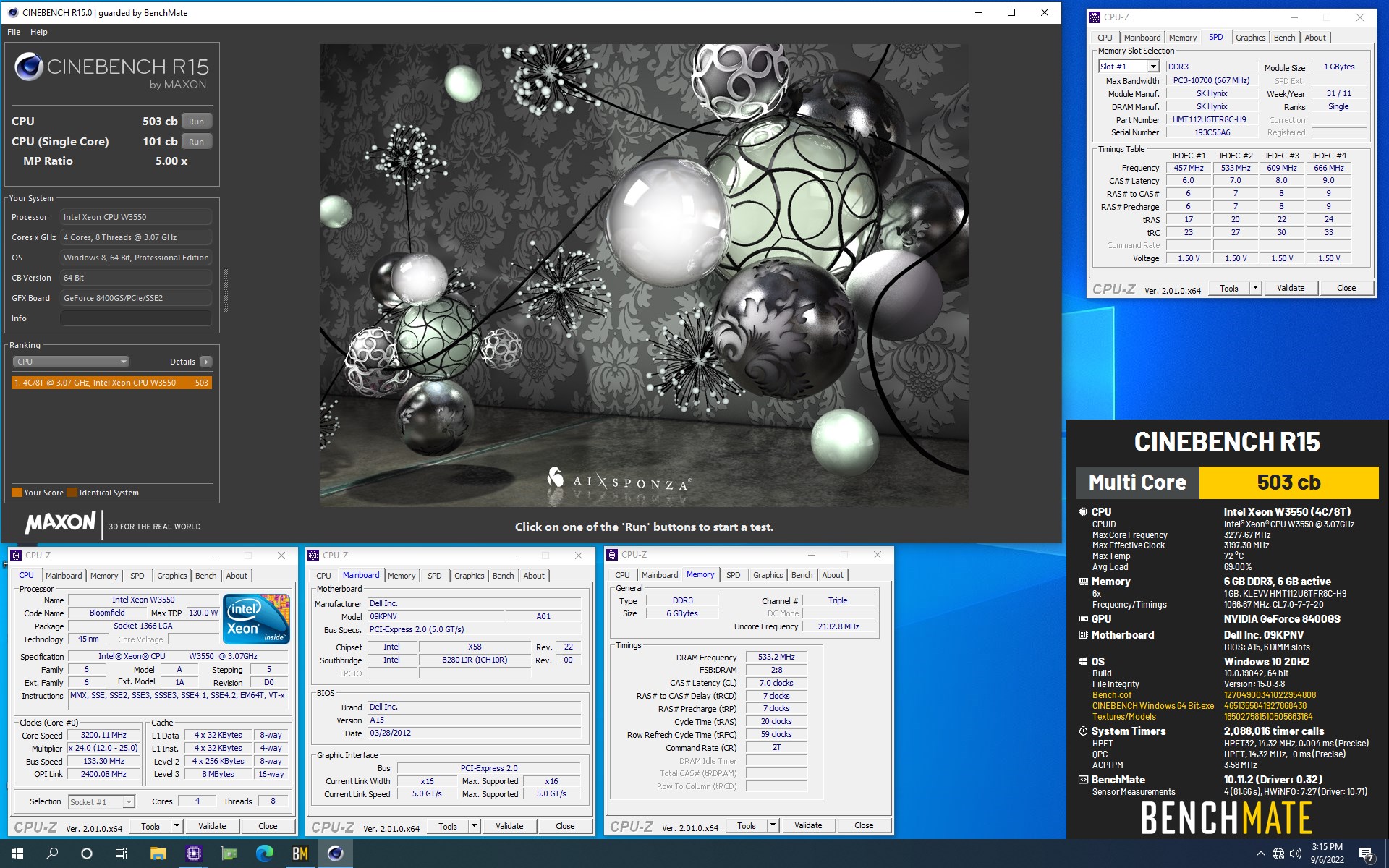Open the Slot #1 dropdown in SPD window
1389x868 pixels.
click(x=1153, y=67)
